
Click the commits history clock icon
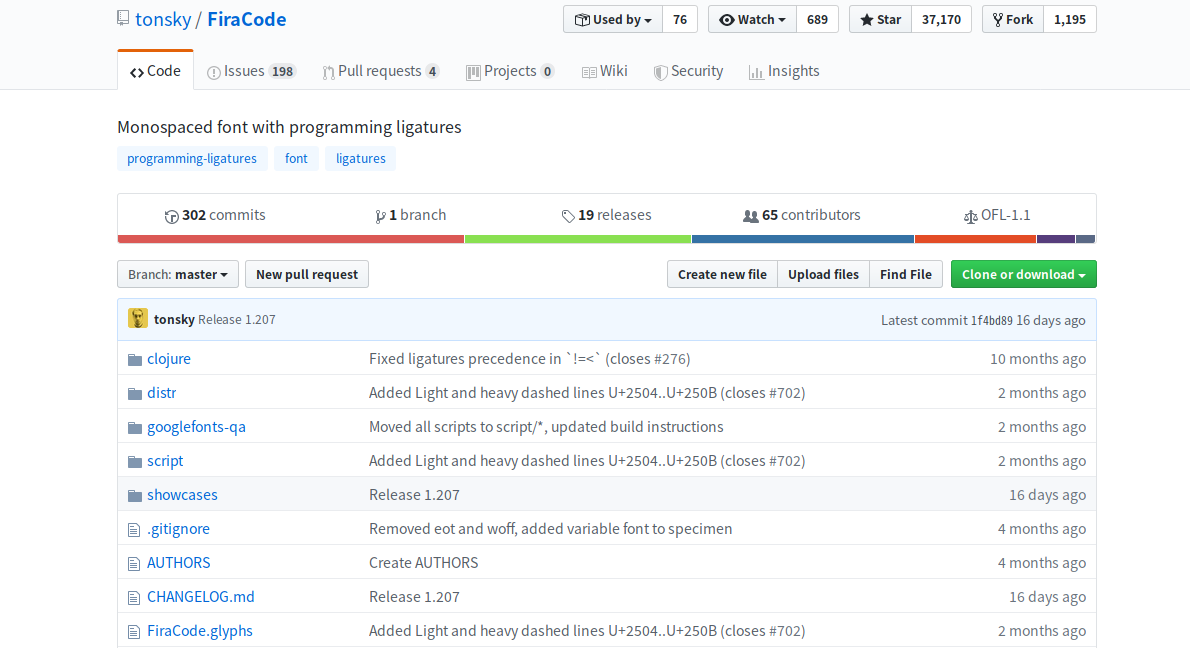[x=171, y=216]
